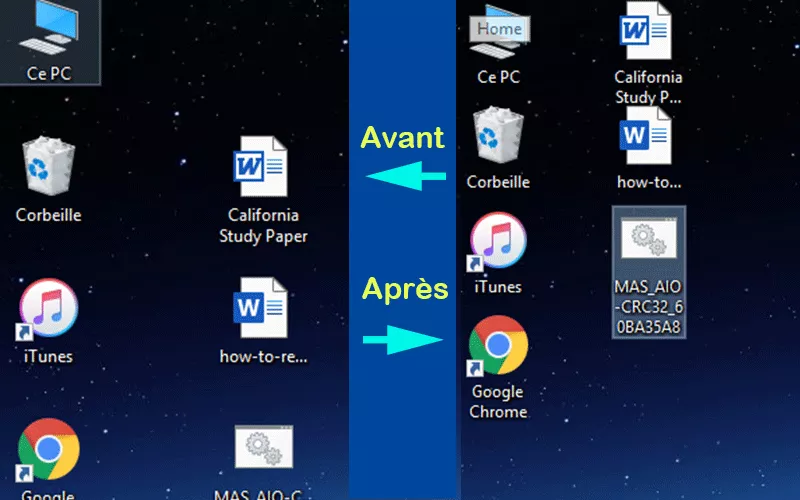Screen dimensions: 800x500
Task: Click the cyan arrow pointing left
Action: (405, 178)
